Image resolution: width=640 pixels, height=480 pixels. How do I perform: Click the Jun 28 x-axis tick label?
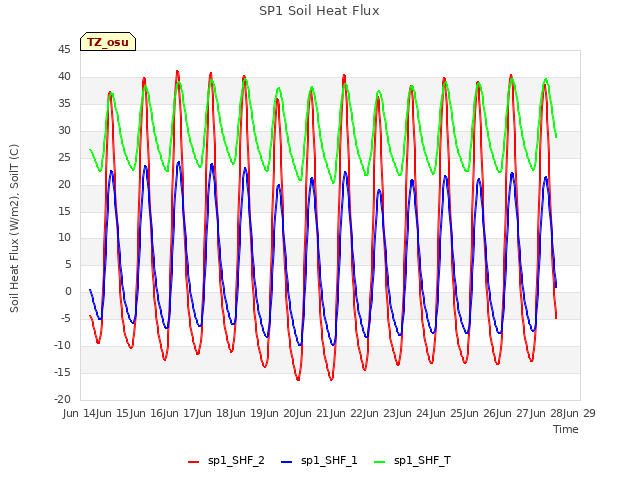click(547, 413)
